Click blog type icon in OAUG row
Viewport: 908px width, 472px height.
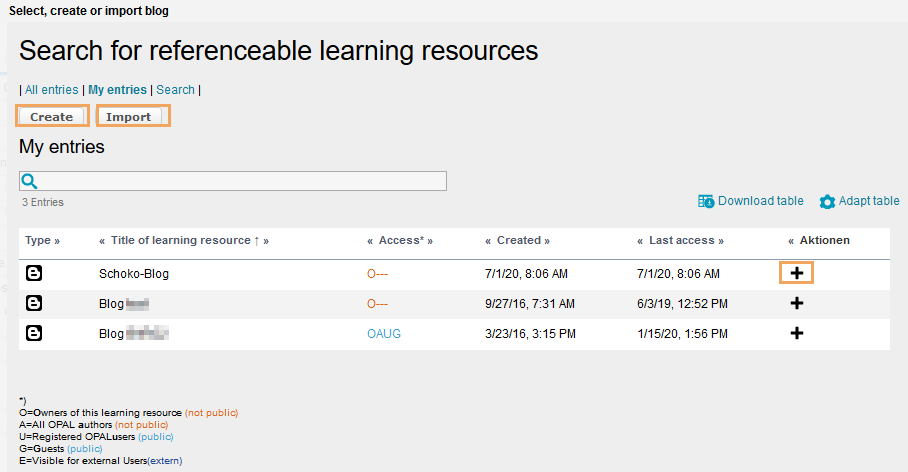pos(33,333)
